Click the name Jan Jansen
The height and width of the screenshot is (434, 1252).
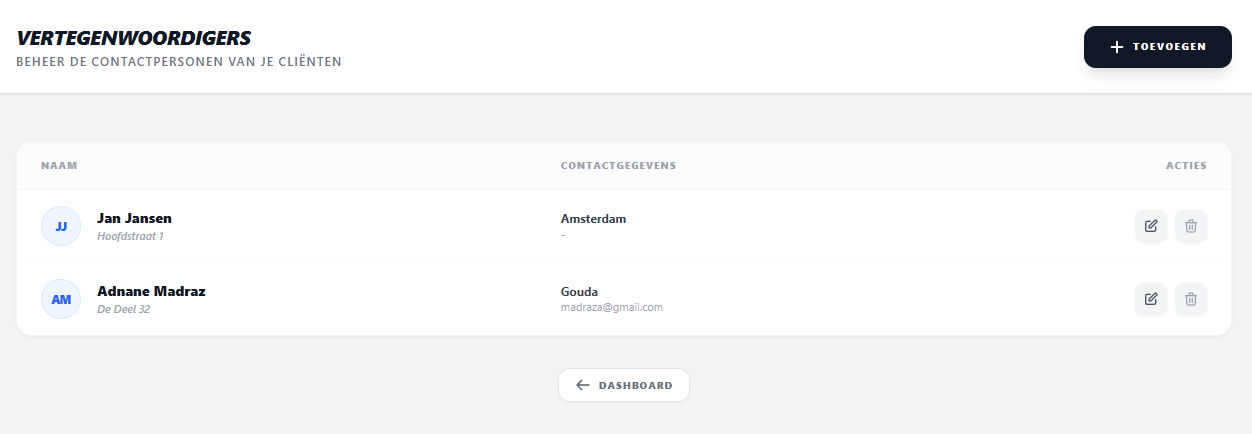pyautogui.click(x=134, y=218)
